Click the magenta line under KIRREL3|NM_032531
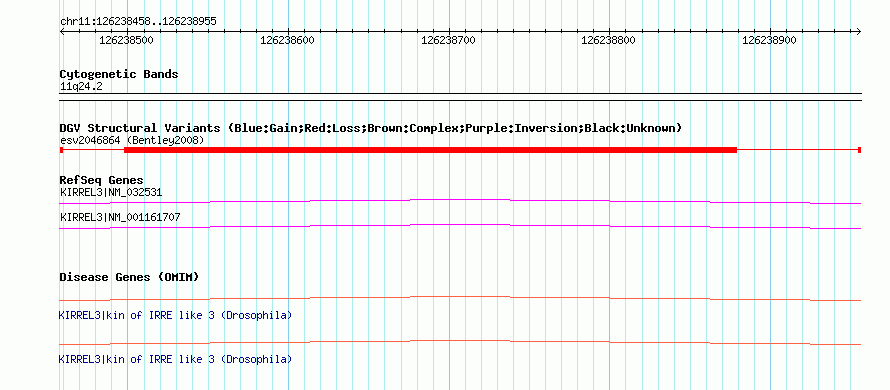 pos(460,201)
